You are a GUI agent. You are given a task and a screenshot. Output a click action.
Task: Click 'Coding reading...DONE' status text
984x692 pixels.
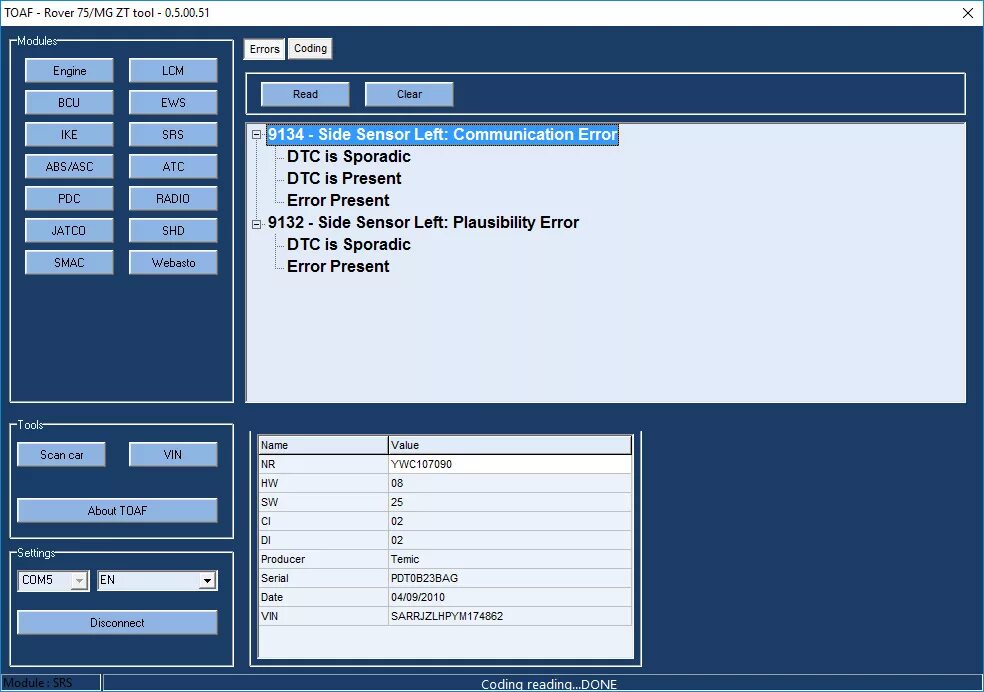pos(548,684)
